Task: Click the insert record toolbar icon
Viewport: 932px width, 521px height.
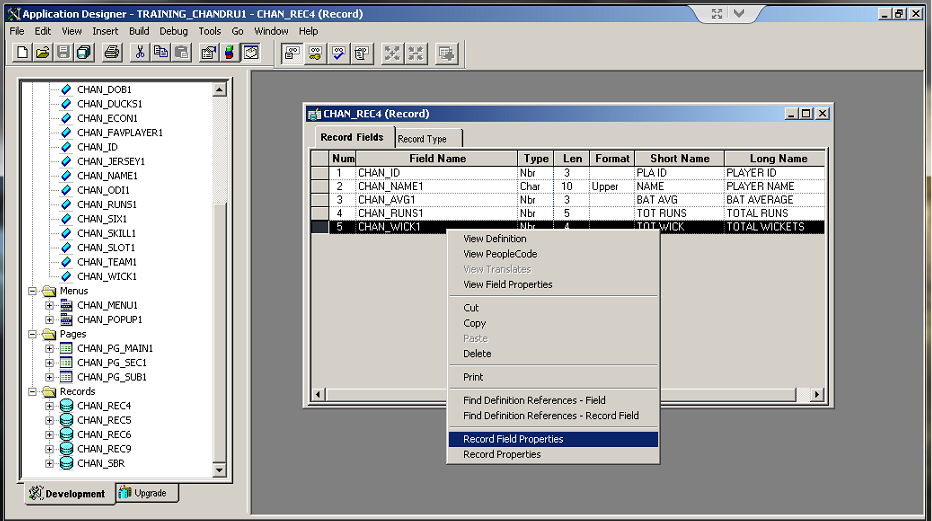Action: (x=446, y=53)
